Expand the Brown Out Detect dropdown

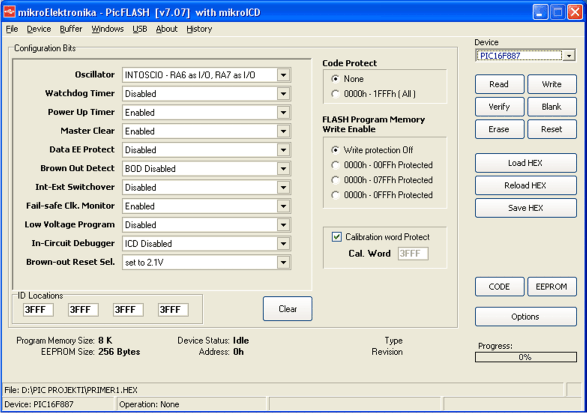283,168
